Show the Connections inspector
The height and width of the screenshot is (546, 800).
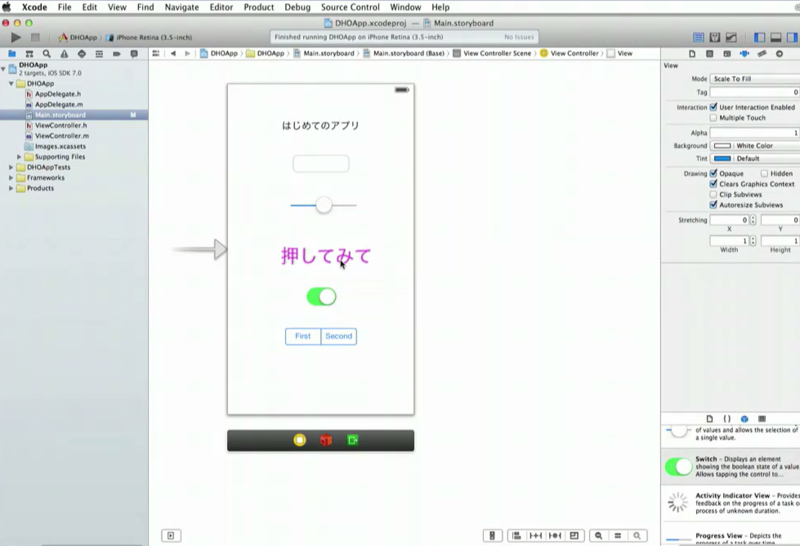pyautogui.click(x=779, y=54)
